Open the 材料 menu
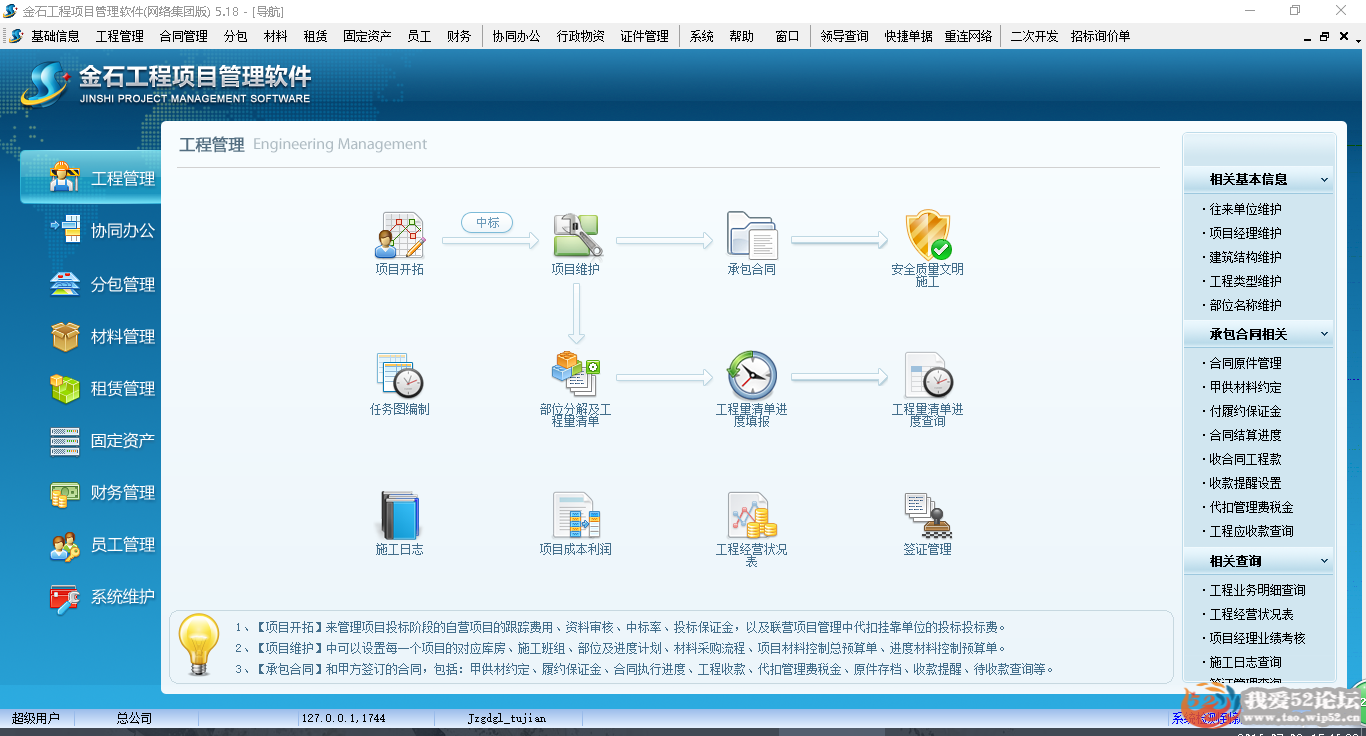 [276, 36]
